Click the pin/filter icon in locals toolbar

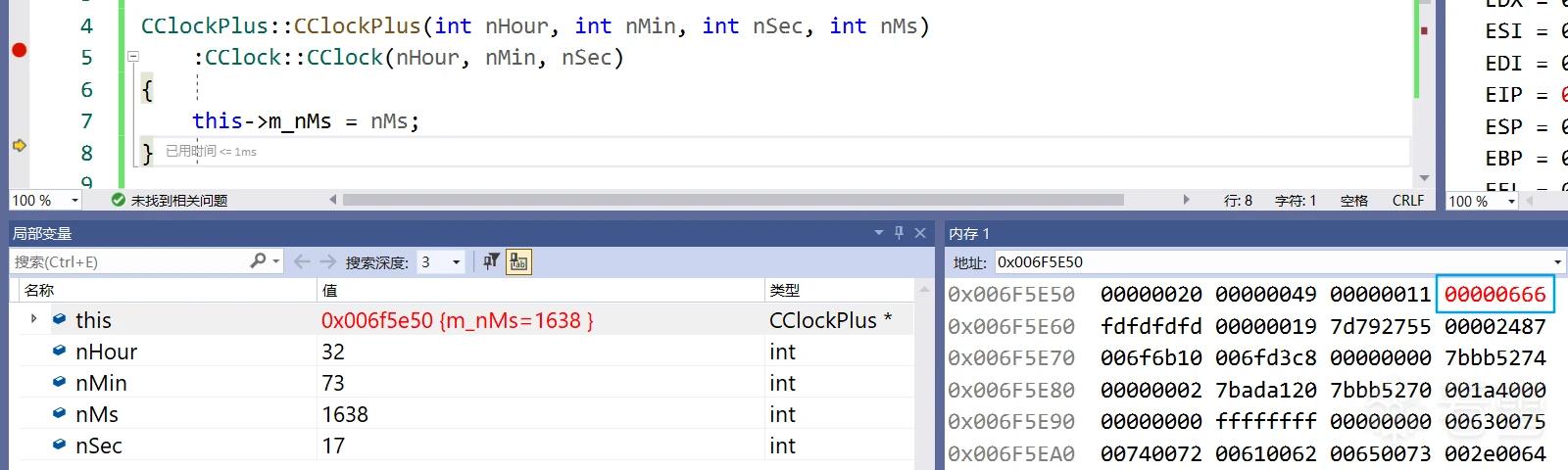(x=491, y=261)
